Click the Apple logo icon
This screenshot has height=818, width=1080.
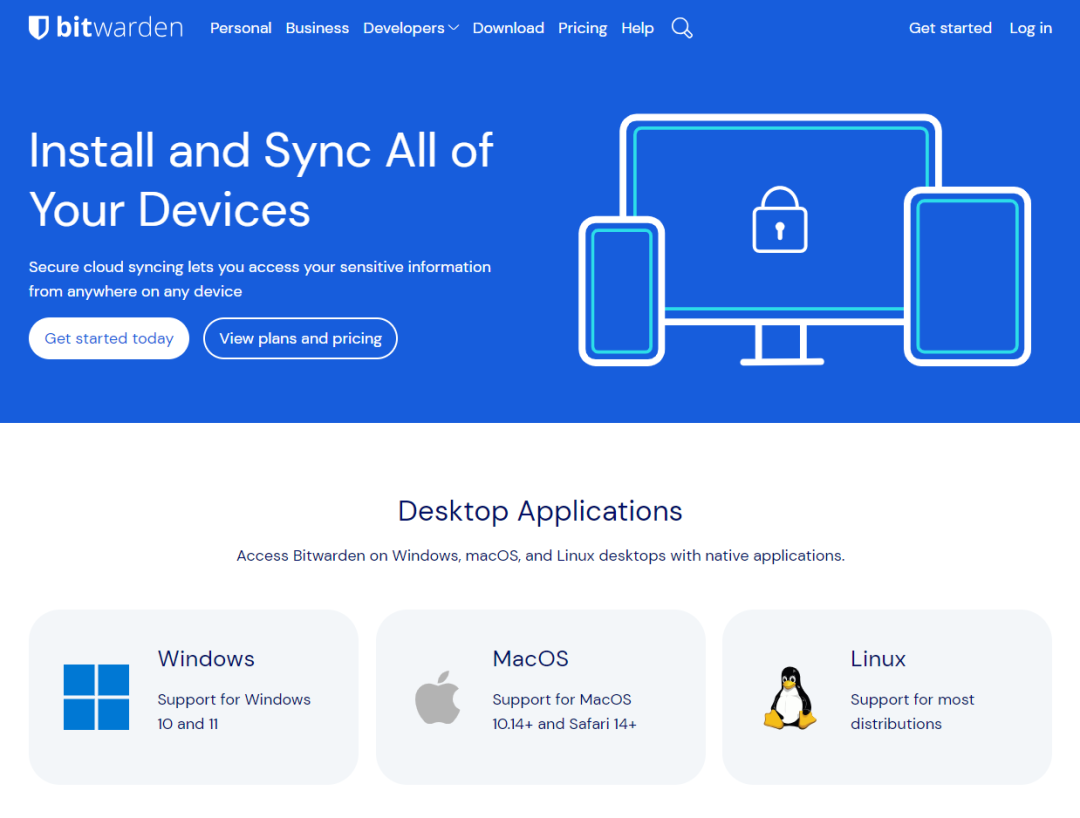(438, 698)
